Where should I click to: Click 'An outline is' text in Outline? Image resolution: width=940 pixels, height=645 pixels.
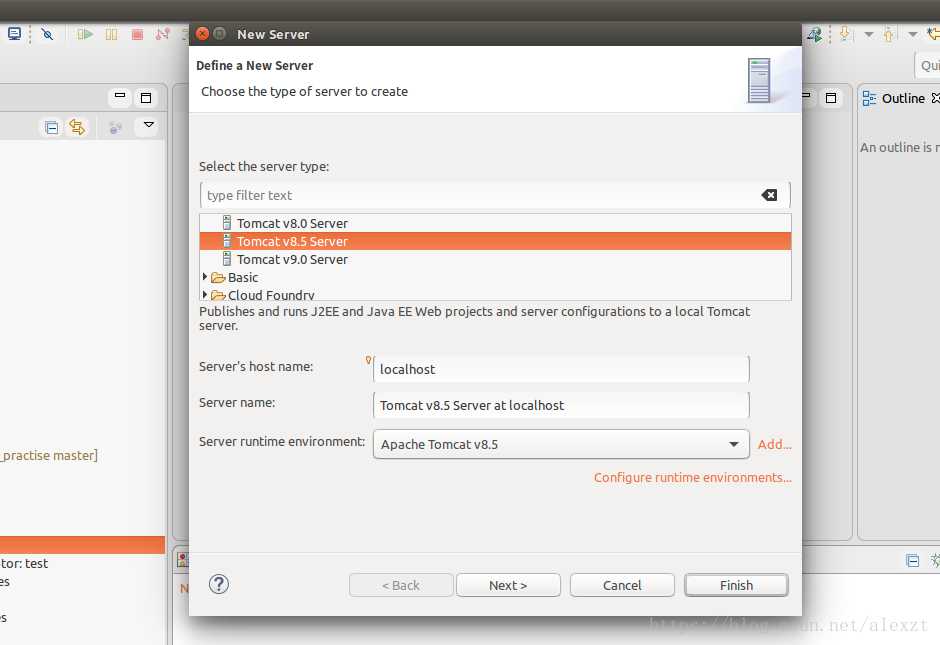pyautogui.click(x=896, y=147)
